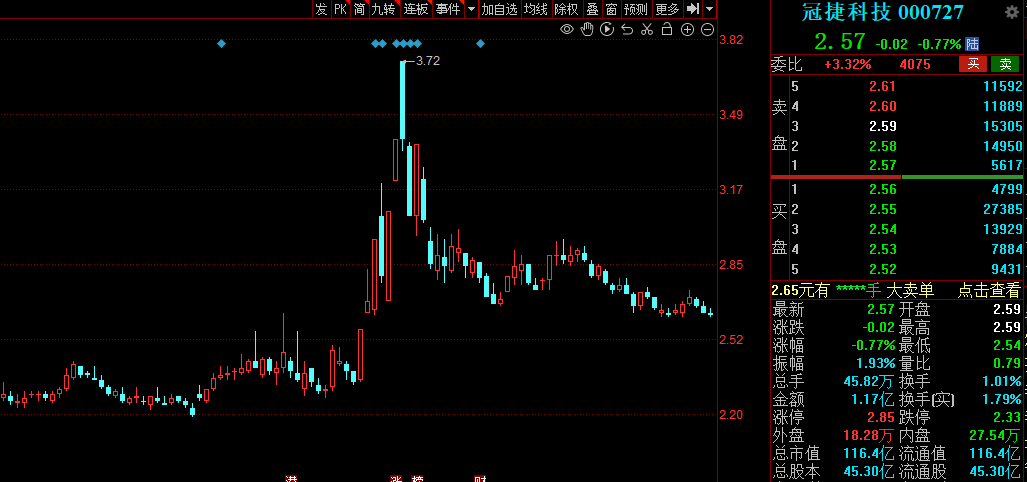Select the 3.72 peak price label
The height and width of the screenshot is (482, 1027).
click(428, 61)
